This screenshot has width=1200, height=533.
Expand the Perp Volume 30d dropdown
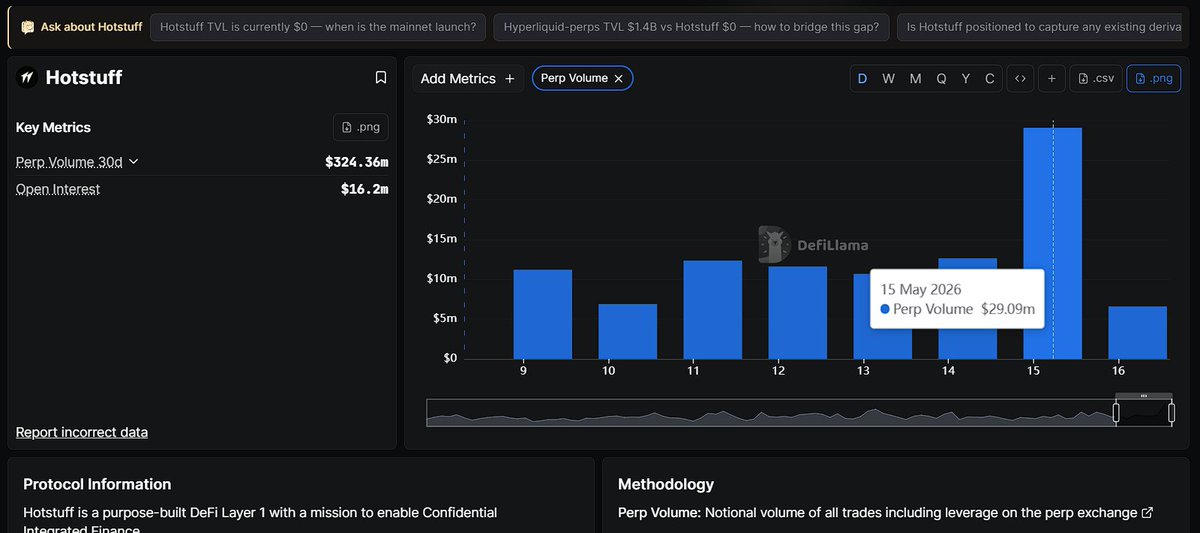[x=77, y=161]
